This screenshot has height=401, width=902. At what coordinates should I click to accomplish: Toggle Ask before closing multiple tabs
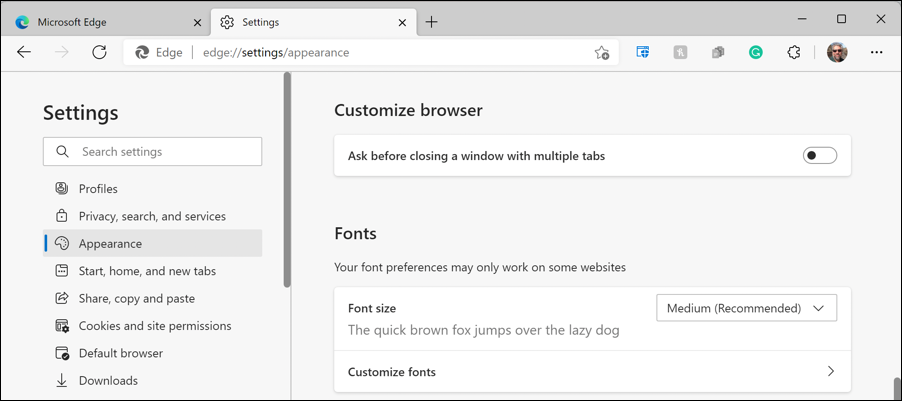pos(820,155)
